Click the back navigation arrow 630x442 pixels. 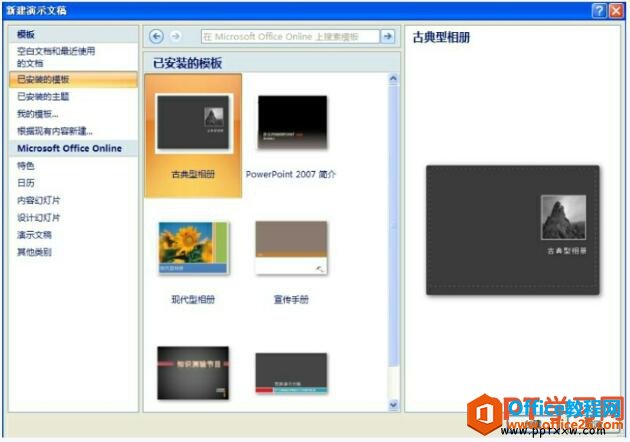point(156,37)
